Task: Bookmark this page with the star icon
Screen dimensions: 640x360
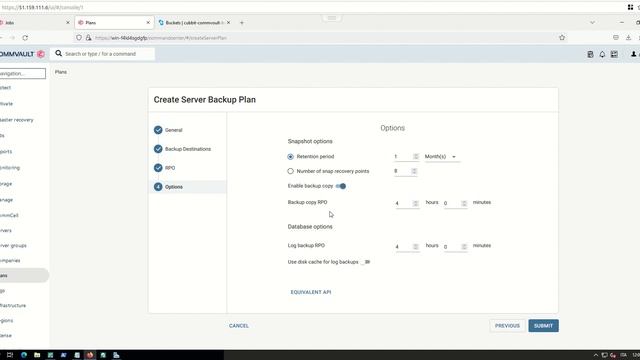Action: (x=562, y=38)
